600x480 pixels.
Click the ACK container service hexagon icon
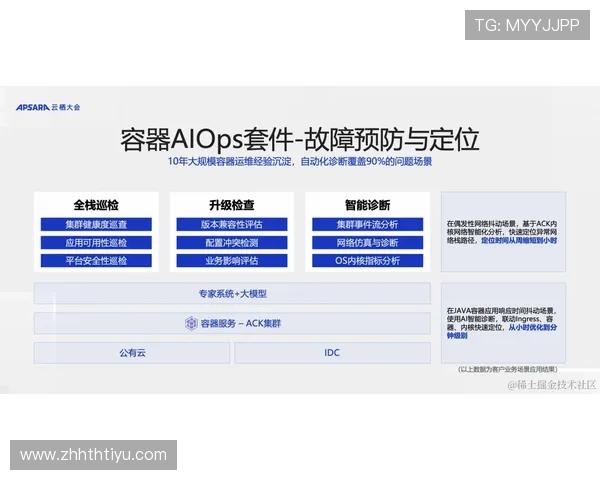[x=191, y=323]
